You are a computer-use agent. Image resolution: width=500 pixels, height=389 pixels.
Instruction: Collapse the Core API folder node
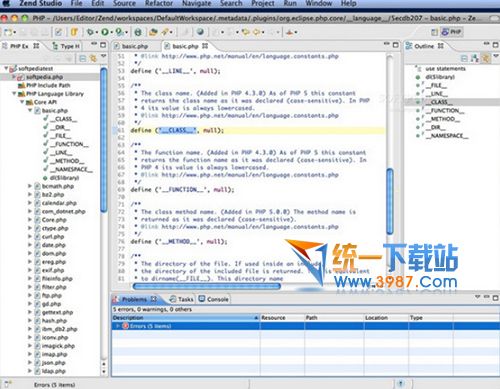(22, 102)
